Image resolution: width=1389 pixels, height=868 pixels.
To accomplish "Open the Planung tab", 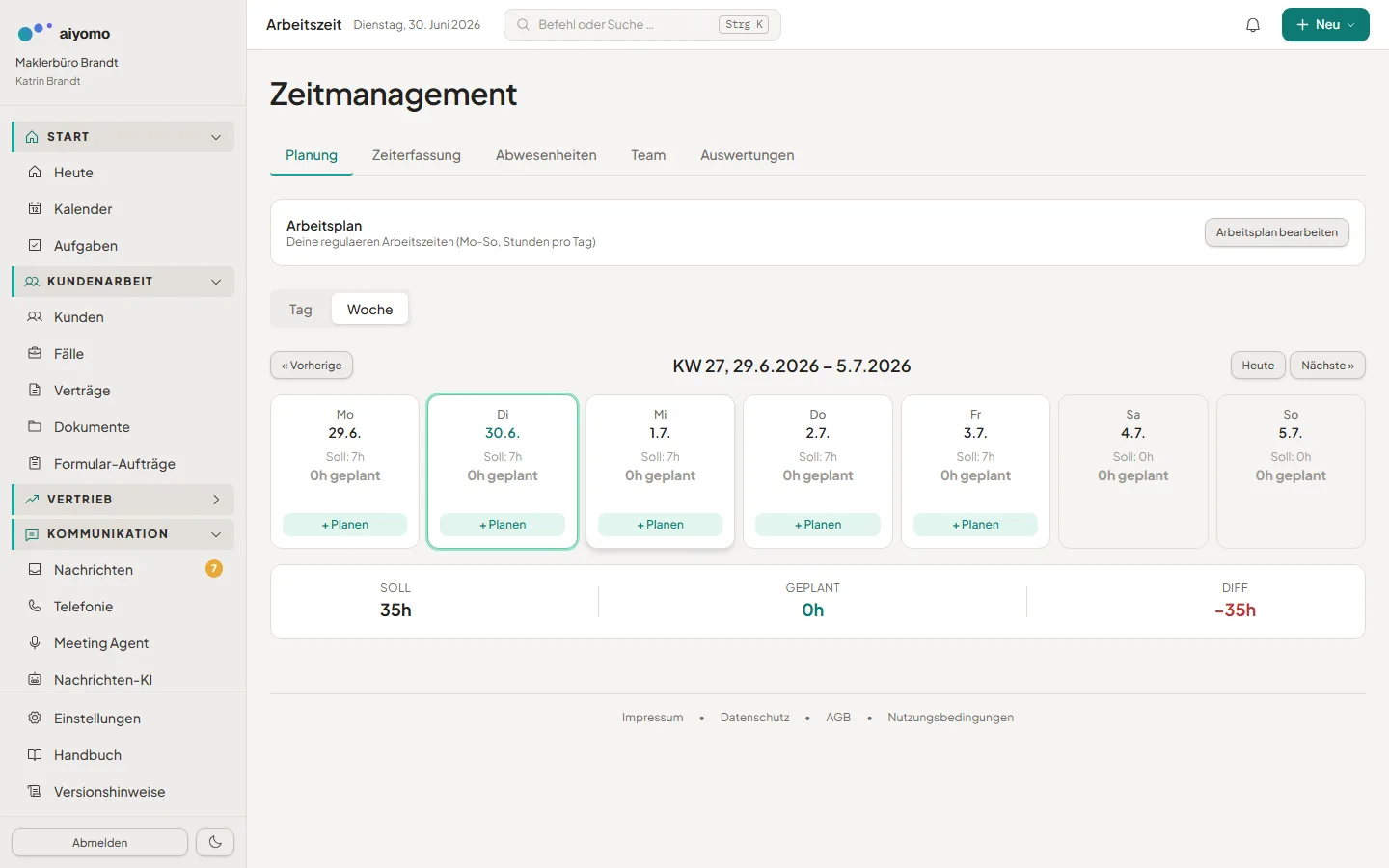I will point(312,155).
